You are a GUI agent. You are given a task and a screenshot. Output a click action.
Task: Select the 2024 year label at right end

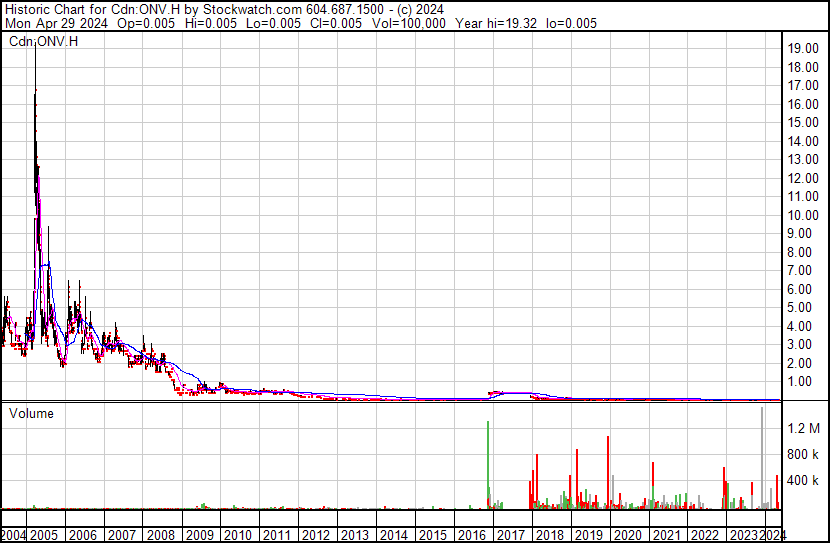click(770, 535)
